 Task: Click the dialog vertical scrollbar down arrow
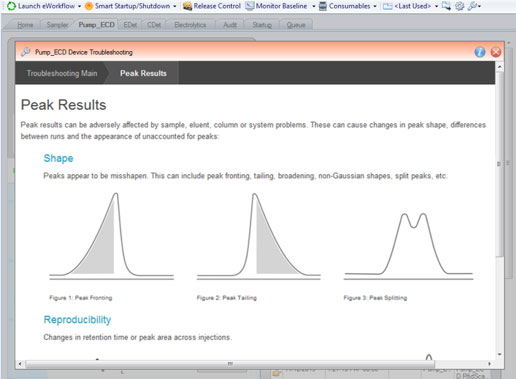tap(499, 354)
